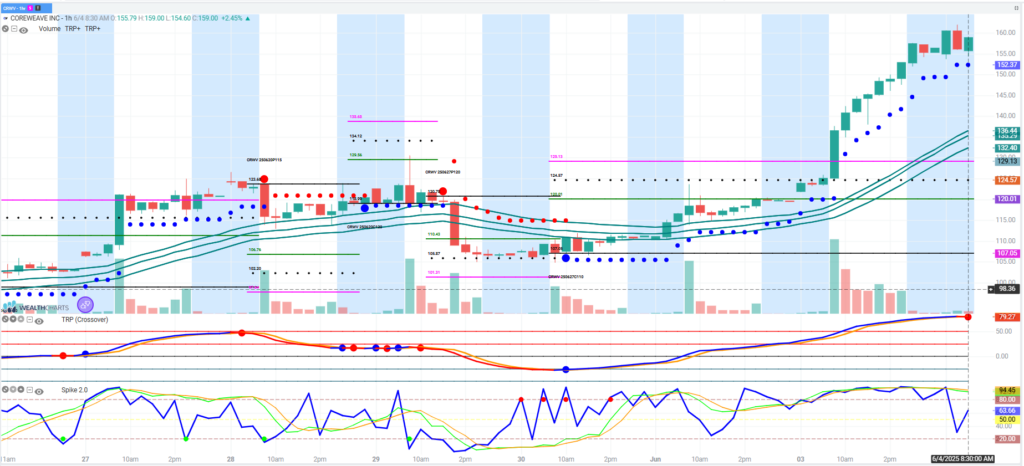Click the pink S badge on CRWV tab
This screenshot has width=1024, height=466.
pos(30,8)
